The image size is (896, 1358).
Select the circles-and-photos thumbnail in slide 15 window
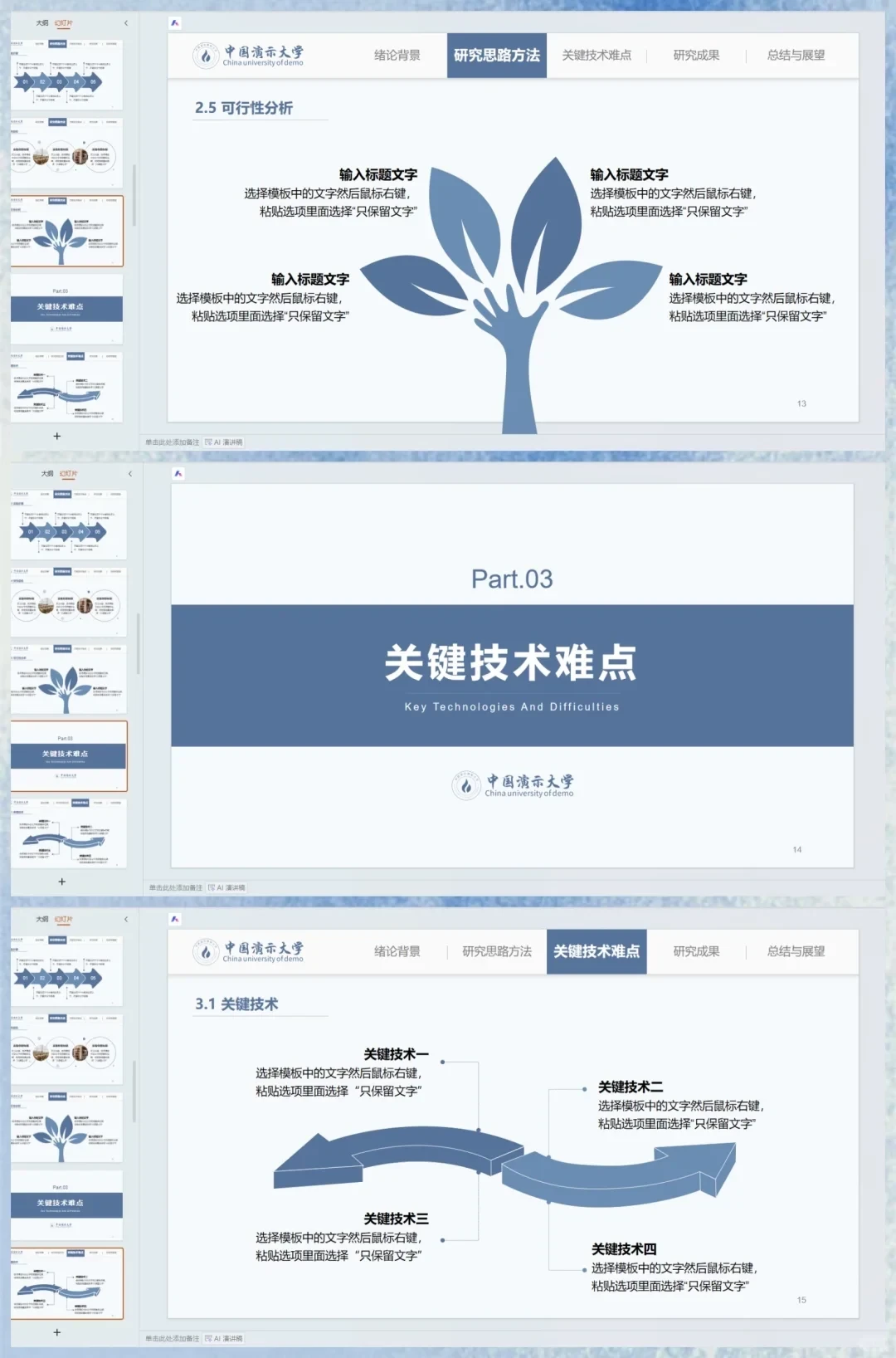66,1049
